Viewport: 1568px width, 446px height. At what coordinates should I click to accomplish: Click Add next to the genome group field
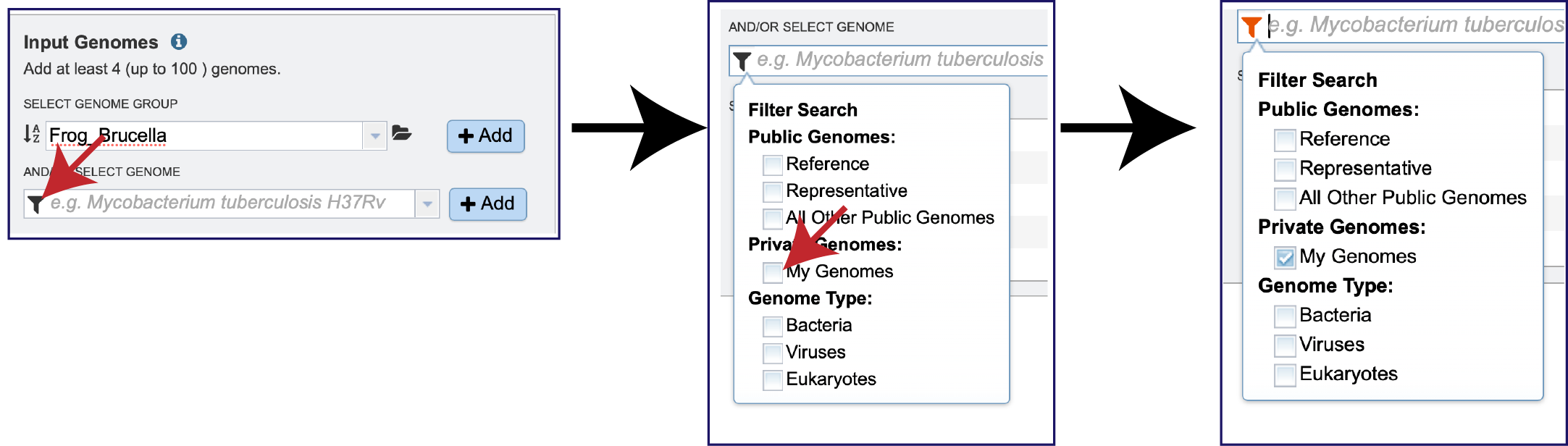coord(486,135)
